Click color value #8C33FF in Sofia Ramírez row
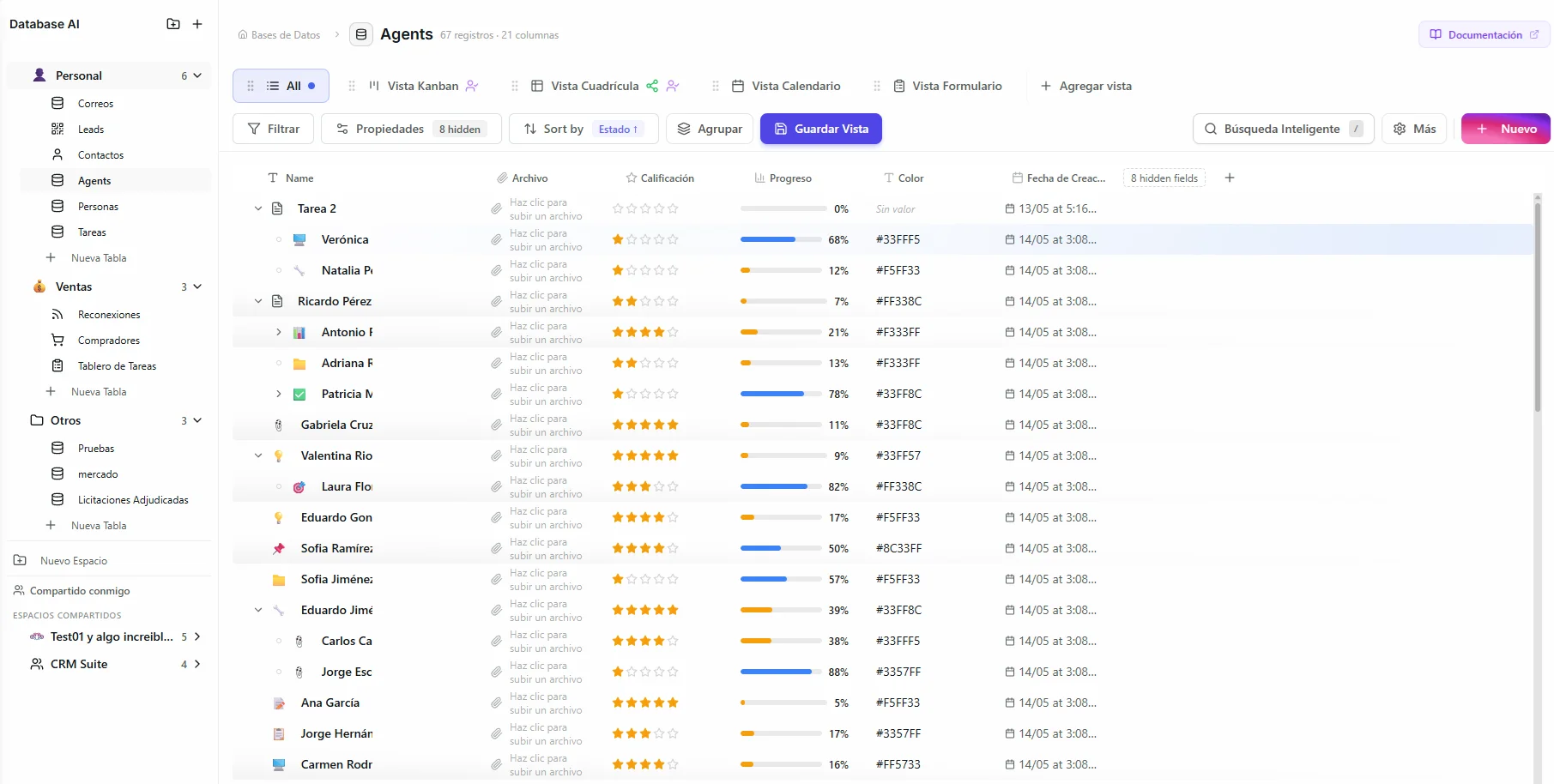1554x784 pixels. click(898, 548)
